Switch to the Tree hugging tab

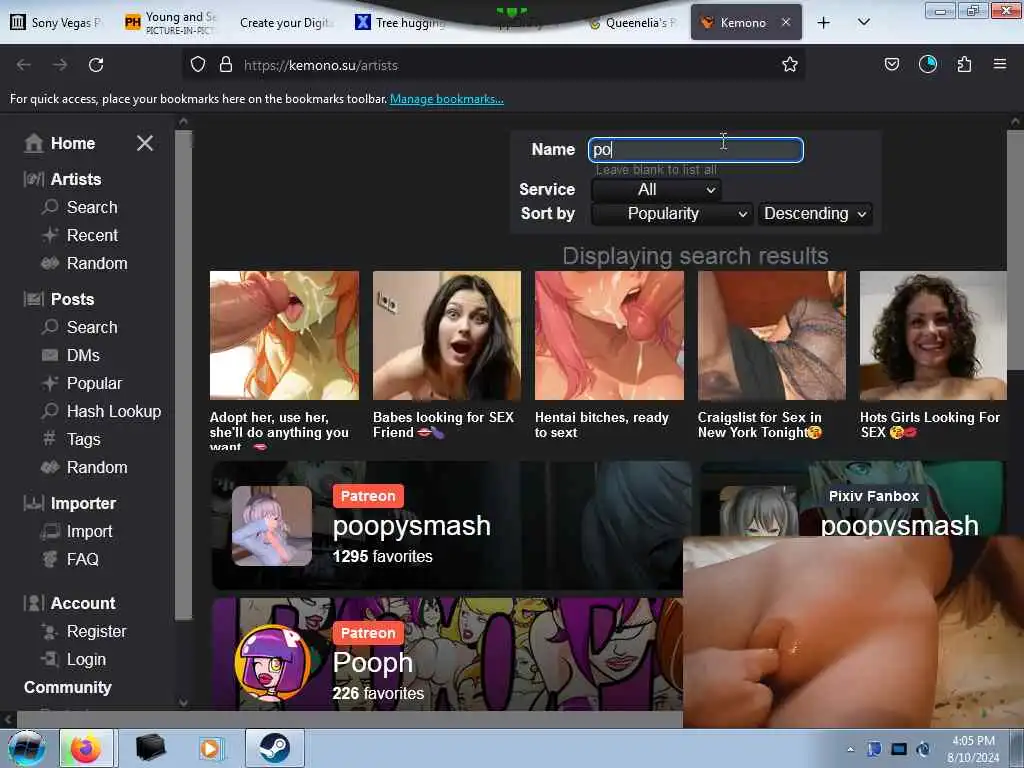402,23
